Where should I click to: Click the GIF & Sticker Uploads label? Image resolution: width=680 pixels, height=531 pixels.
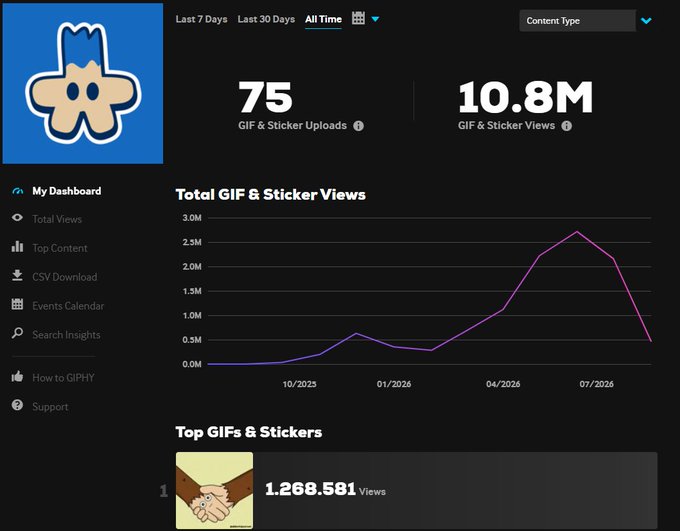coord(292,125)
